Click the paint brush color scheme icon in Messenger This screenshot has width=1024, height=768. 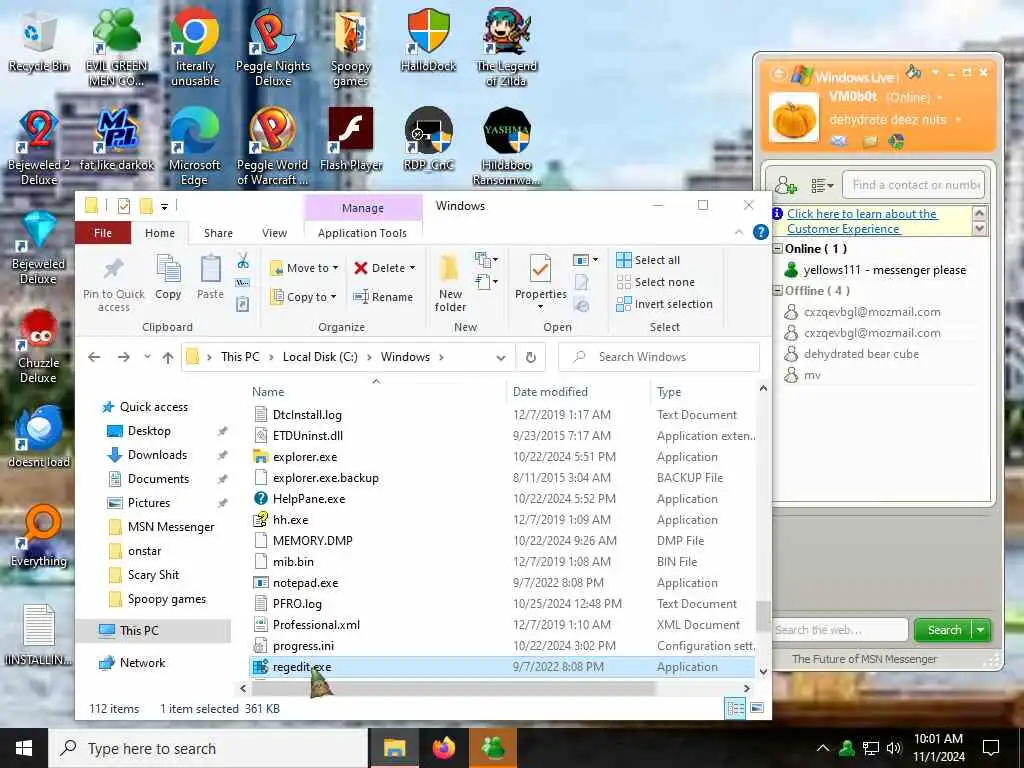913,72
